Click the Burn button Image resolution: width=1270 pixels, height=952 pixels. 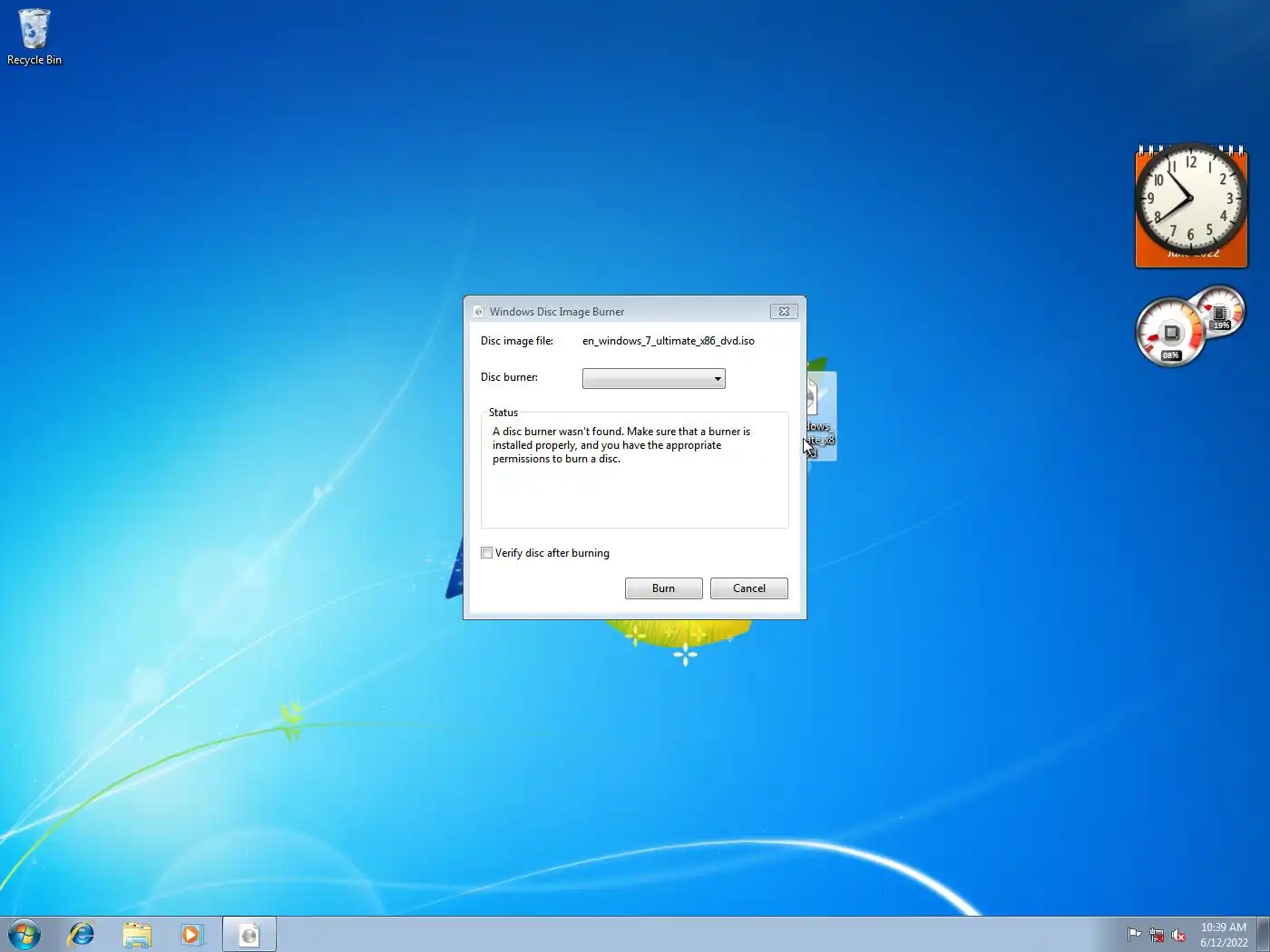tap(663, 588)
